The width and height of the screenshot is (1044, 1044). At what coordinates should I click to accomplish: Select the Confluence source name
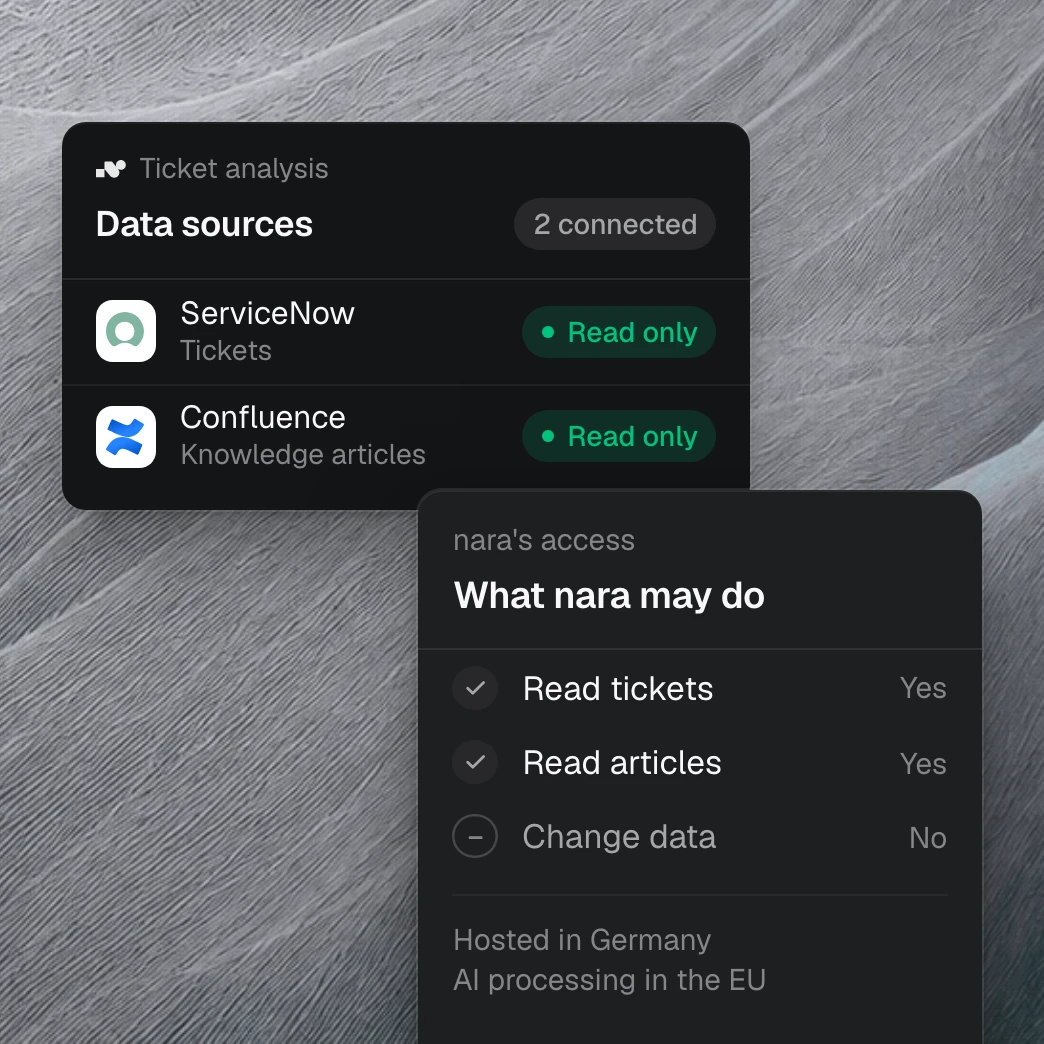[x=263, y=418]
